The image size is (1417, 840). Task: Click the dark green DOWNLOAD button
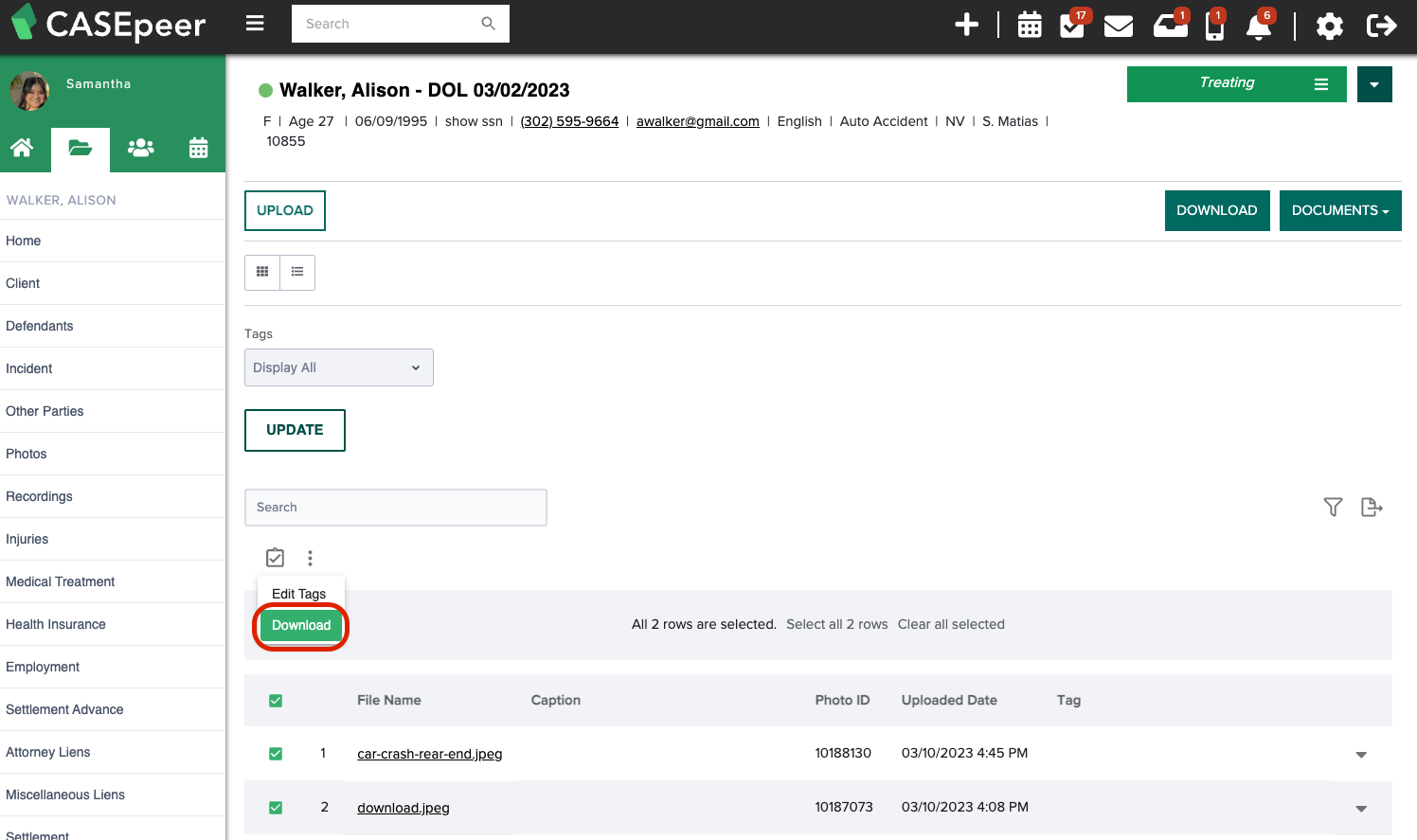tap(1217, 210)
